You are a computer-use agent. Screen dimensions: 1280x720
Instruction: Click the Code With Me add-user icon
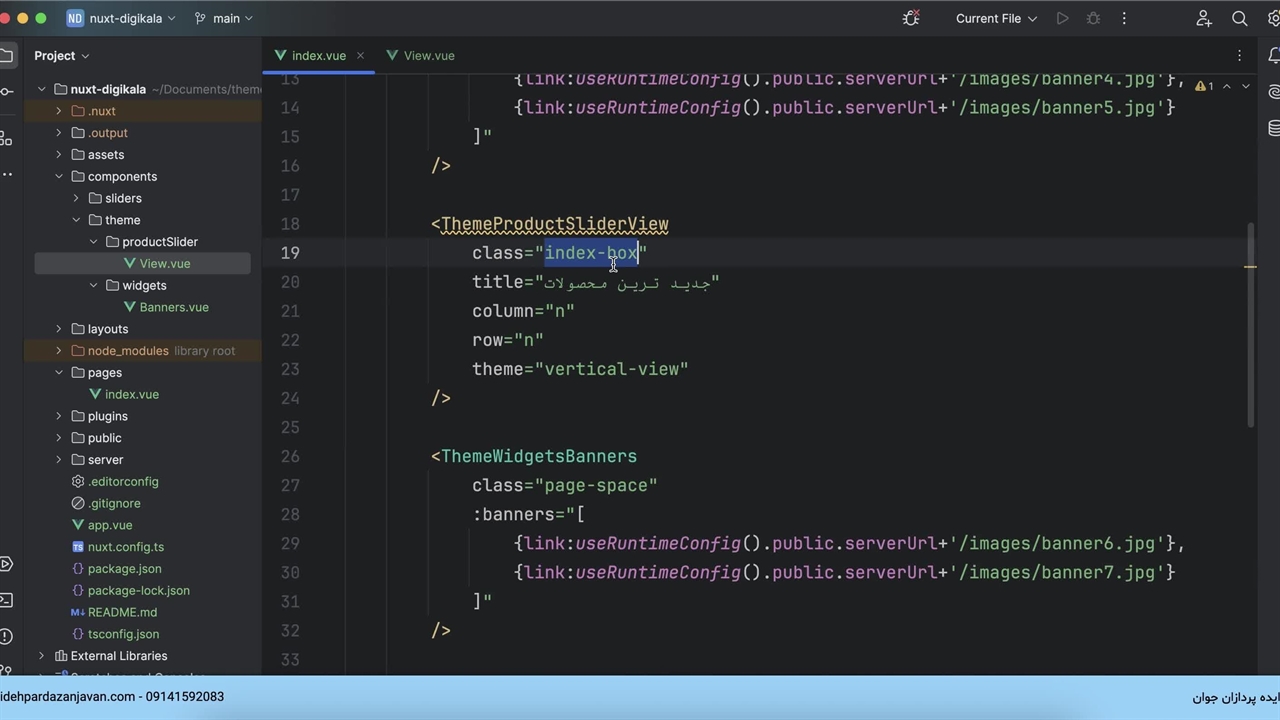click(1204, 18)
